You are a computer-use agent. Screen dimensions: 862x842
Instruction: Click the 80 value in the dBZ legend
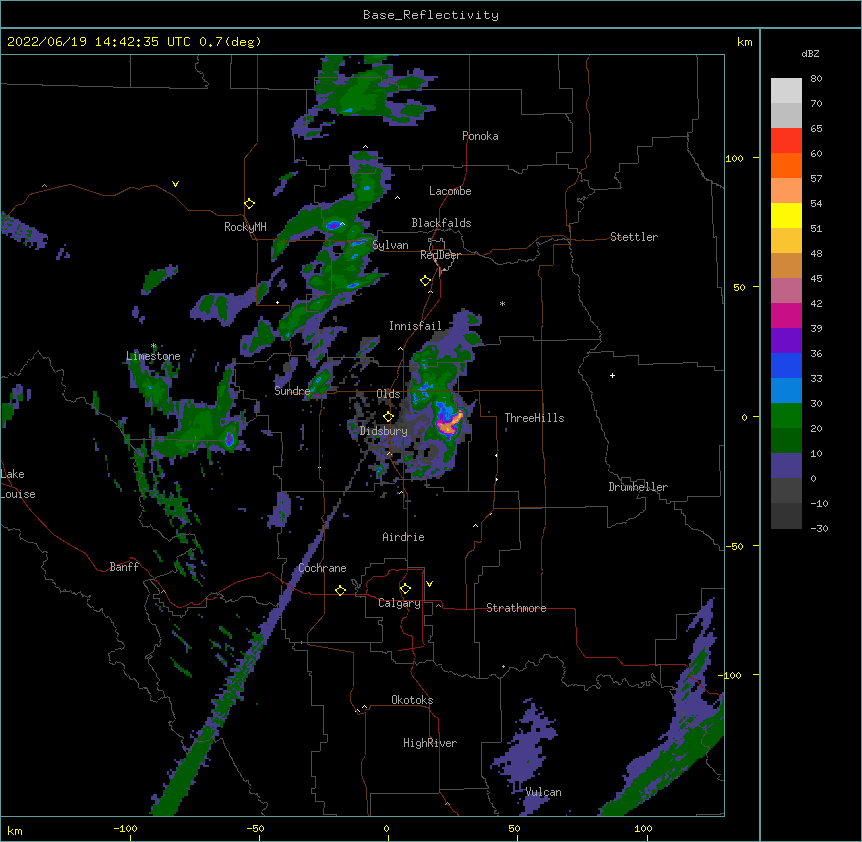pyautogui.click(x=816, y=79)
